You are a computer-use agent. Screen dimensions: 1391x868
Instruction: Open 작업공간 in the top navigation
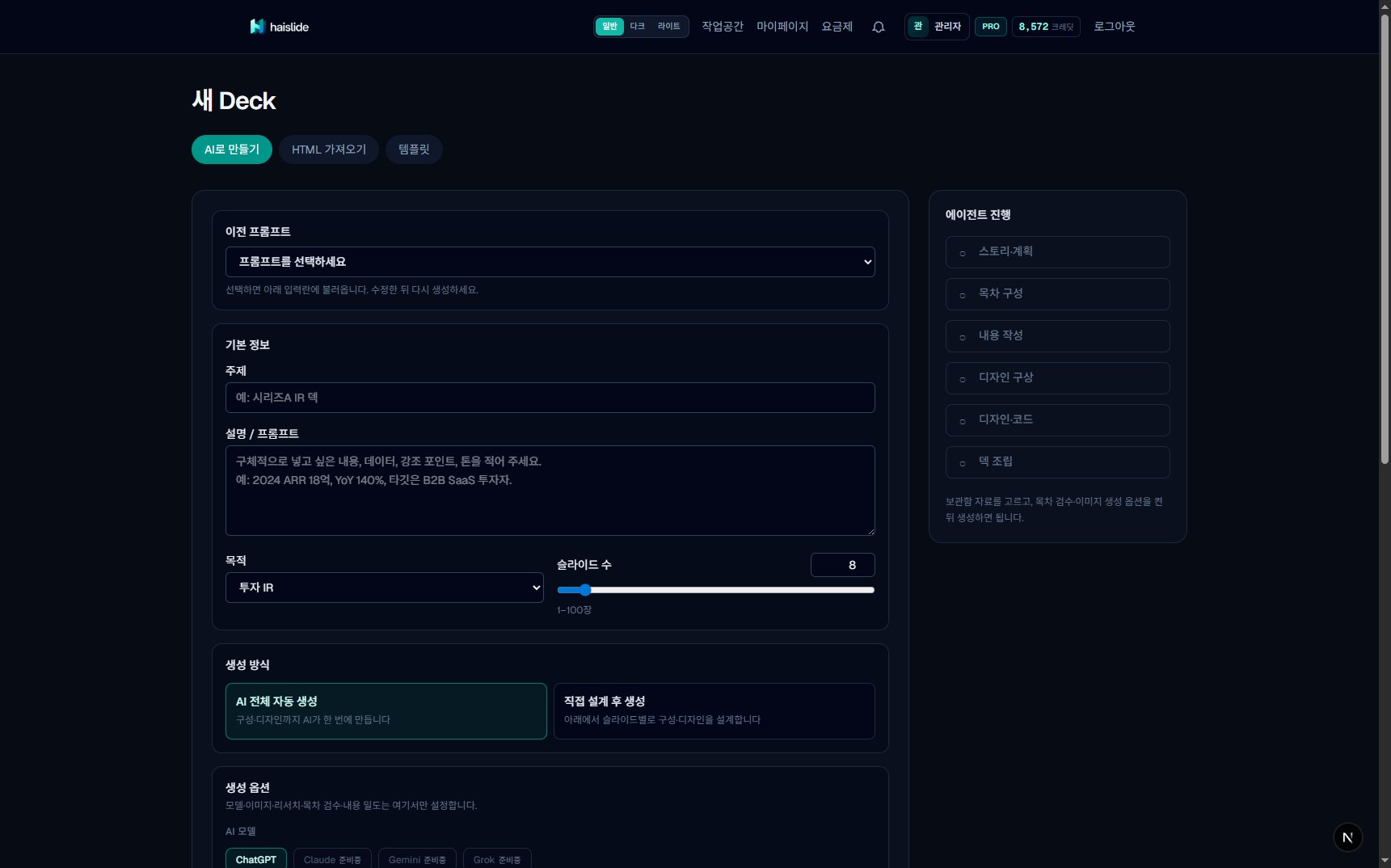click(x=723, y=27)
